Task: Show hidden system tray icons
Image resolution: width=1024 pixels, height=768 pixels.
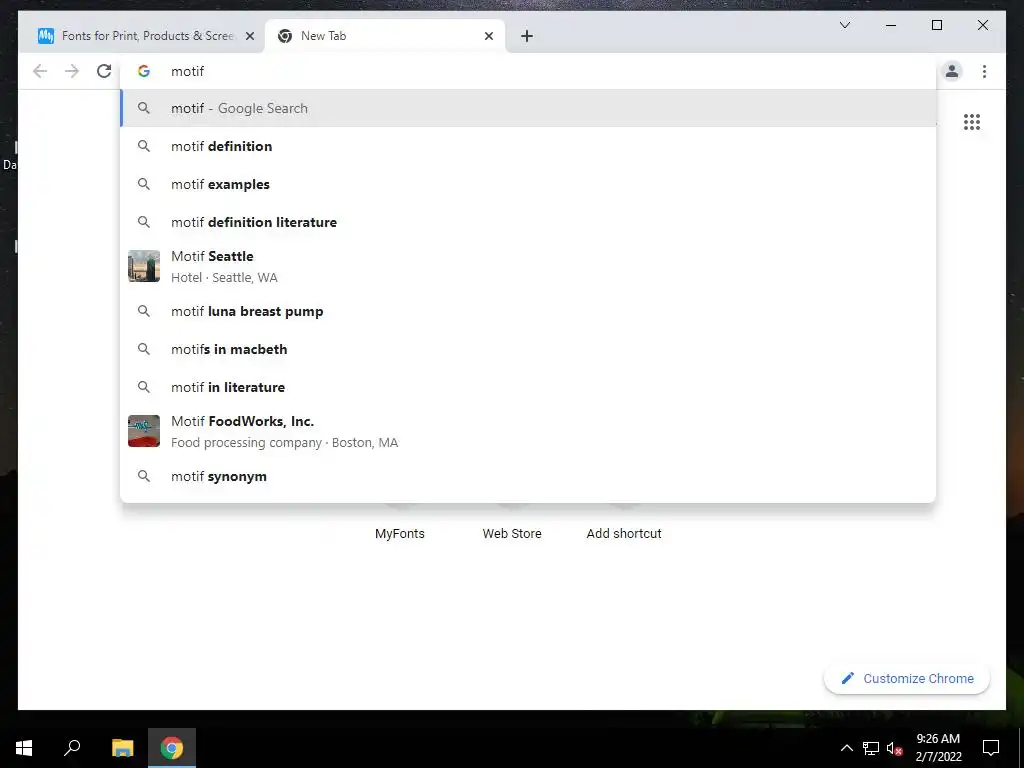Action: (846, 748)
